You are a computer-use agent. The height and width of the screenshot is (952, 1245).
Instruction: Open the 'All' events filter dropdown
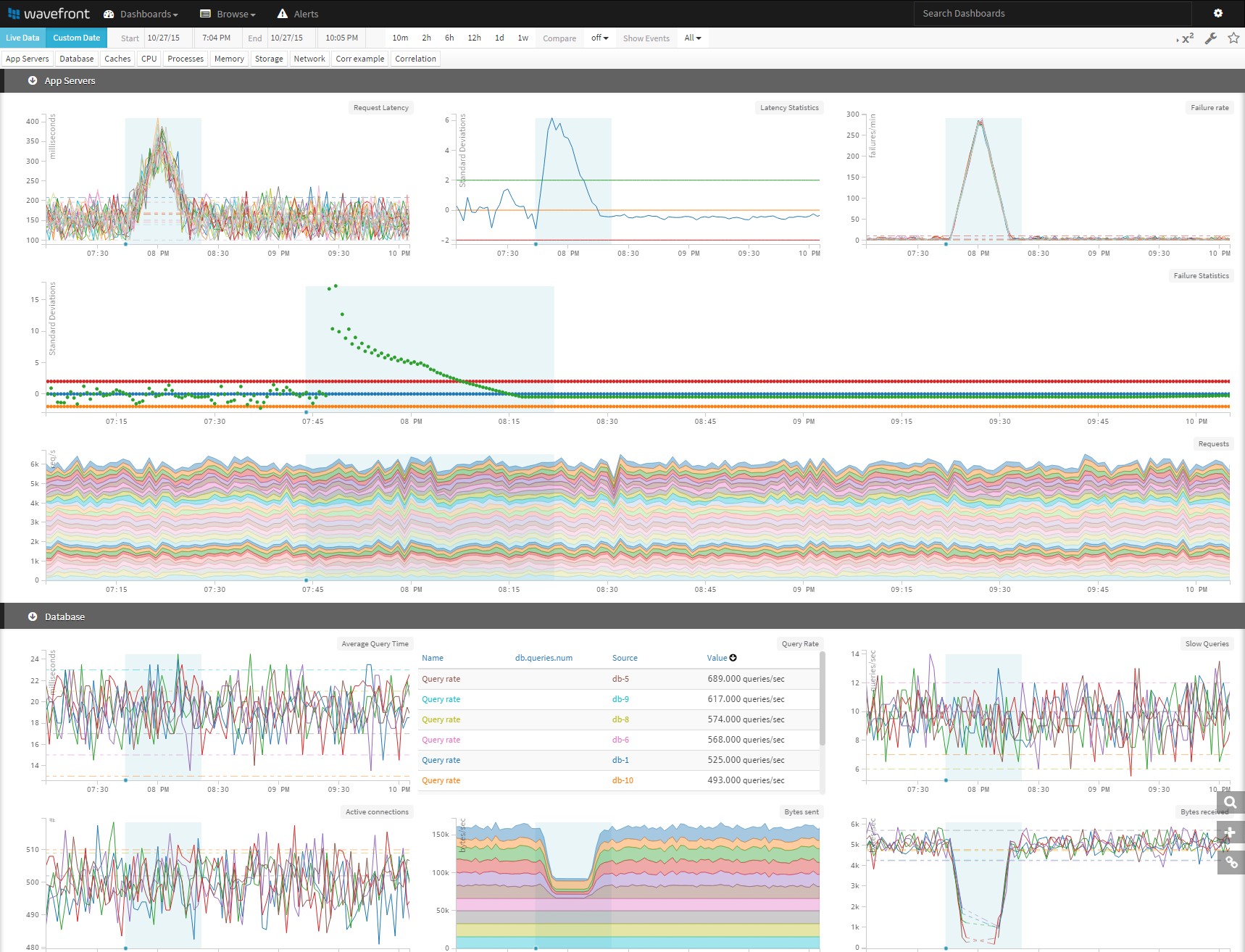pyautogui.click(x=692, y=38)
